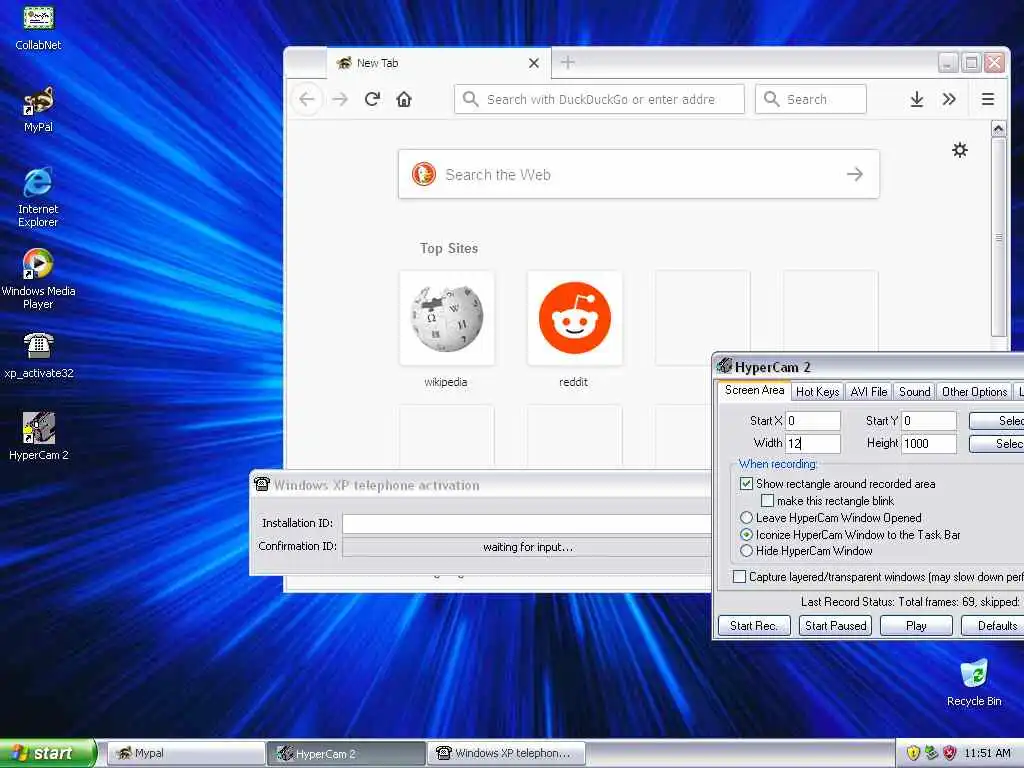Select the Recycle Bin icon
The width and height of the screenshot is (1024, 768).
click(x=974, y=682)
